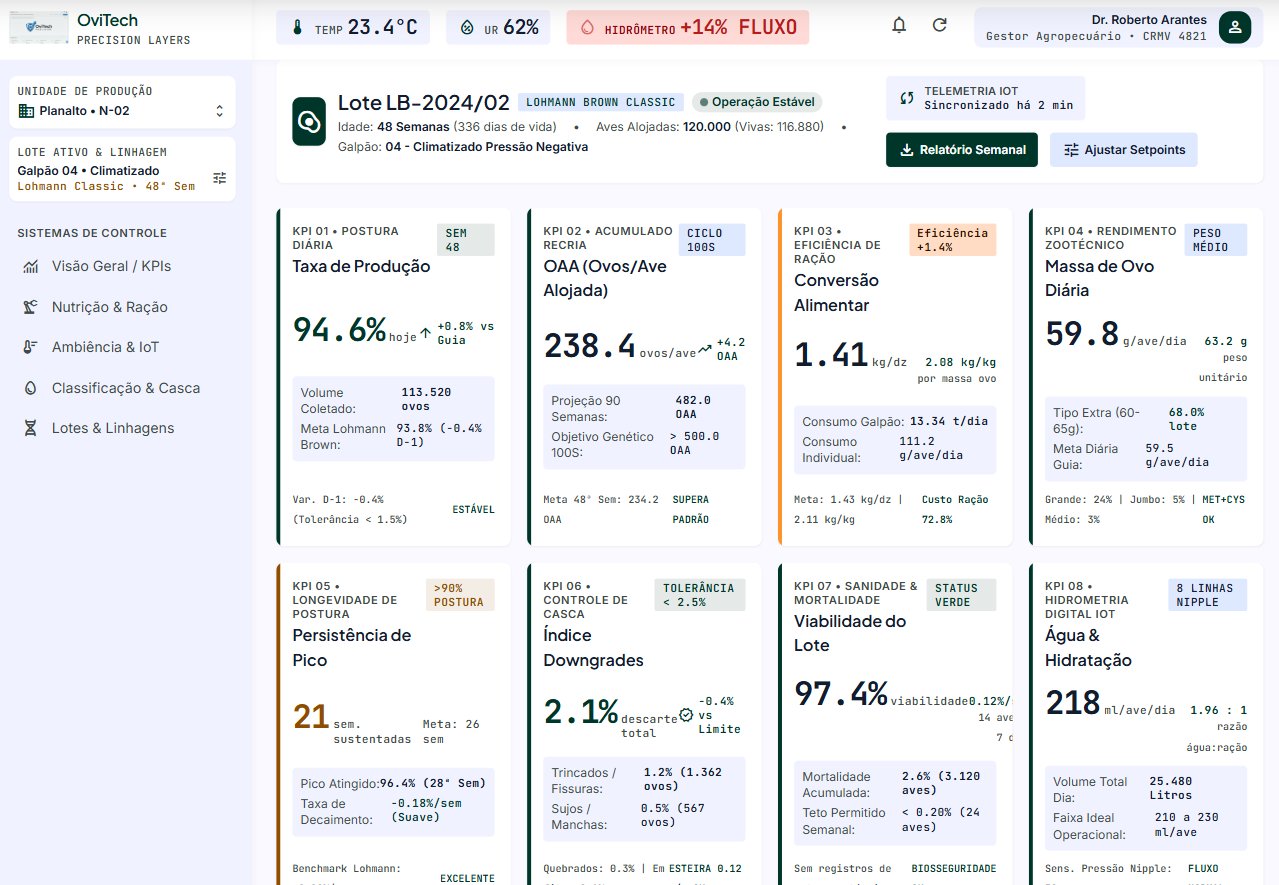Viewport: 1279px width, 885px height.
Task: Click the sync icon in Telemetria IoT
Action: tap(907, 97)
